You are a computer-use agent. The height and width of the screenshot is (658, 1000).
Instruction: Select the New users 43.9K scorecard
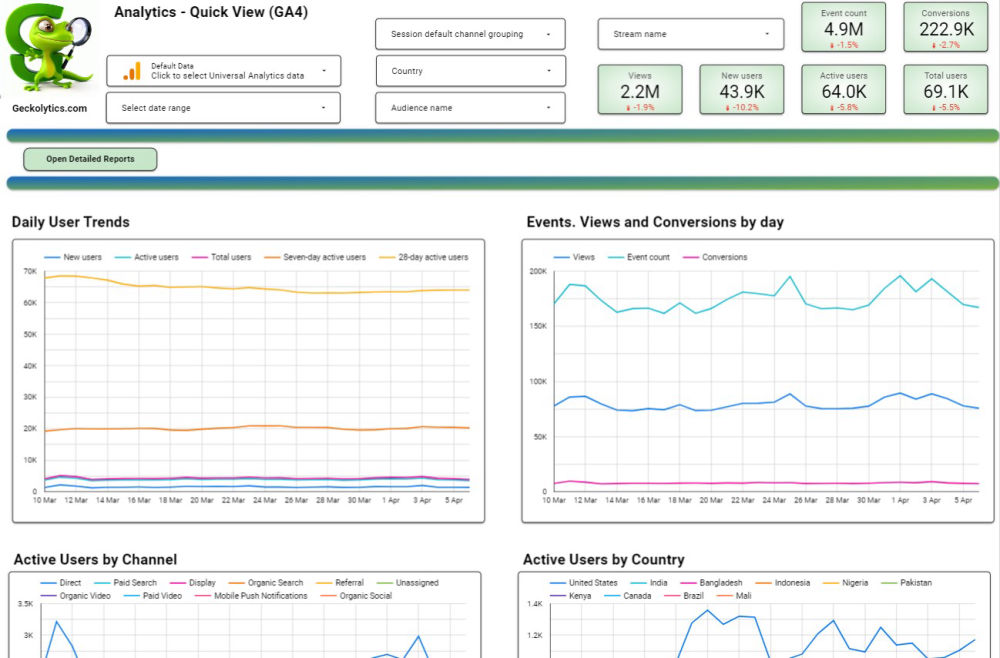(742, 89)
